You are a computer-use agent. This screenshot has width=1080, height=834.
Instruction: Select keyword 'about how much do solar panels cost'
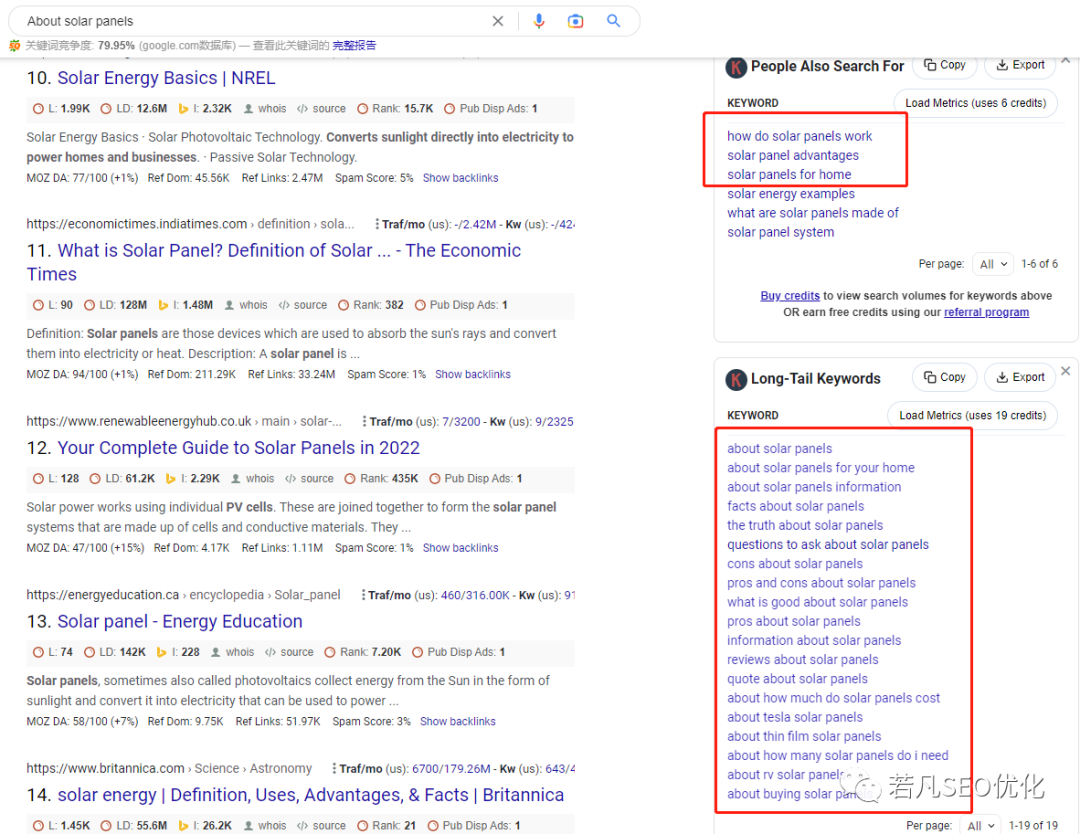(x=833, y=699)
